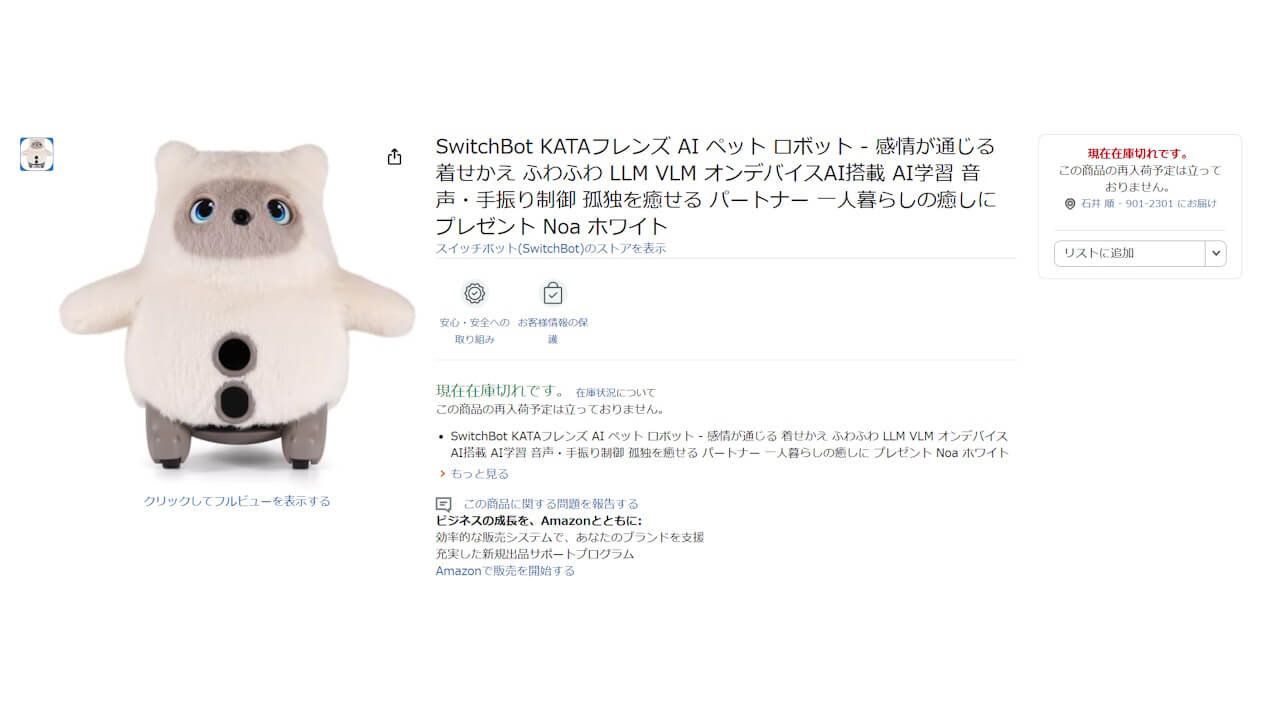Select the product thumbnail image

click(37, 154)
